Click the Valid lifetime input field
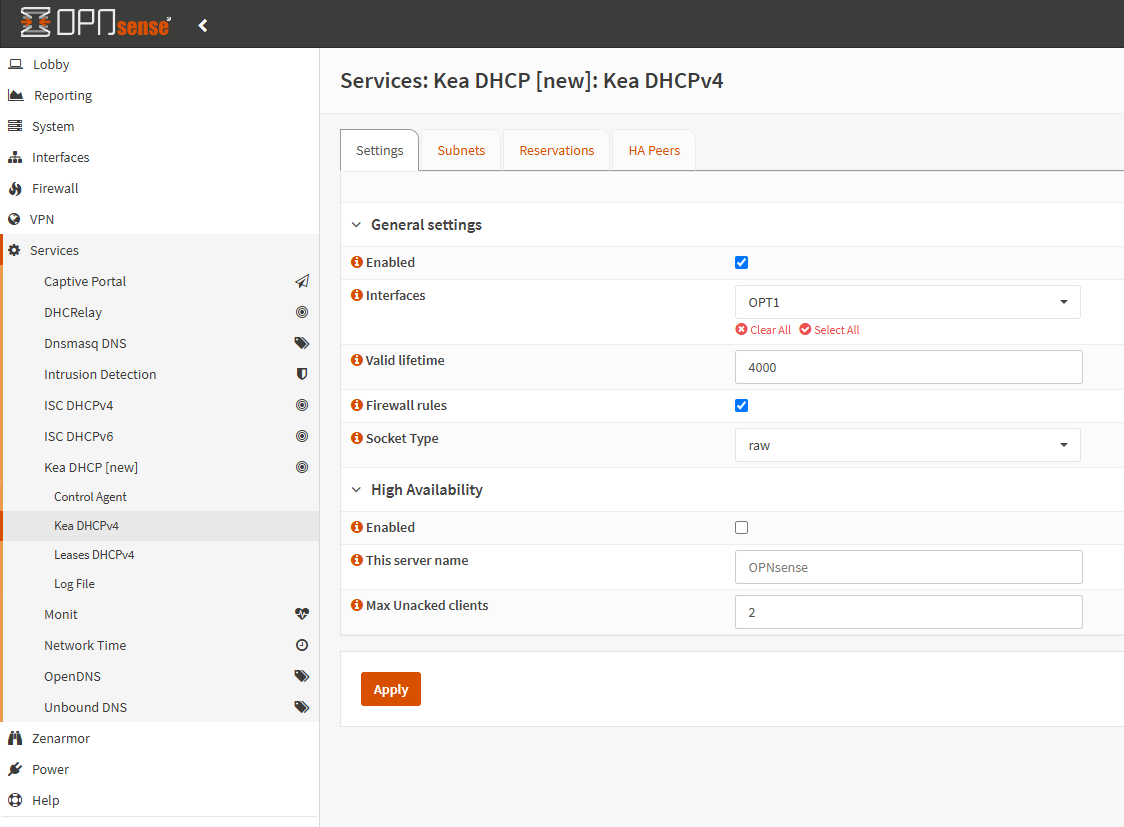The image size is (1124, 827). (908, 367)
